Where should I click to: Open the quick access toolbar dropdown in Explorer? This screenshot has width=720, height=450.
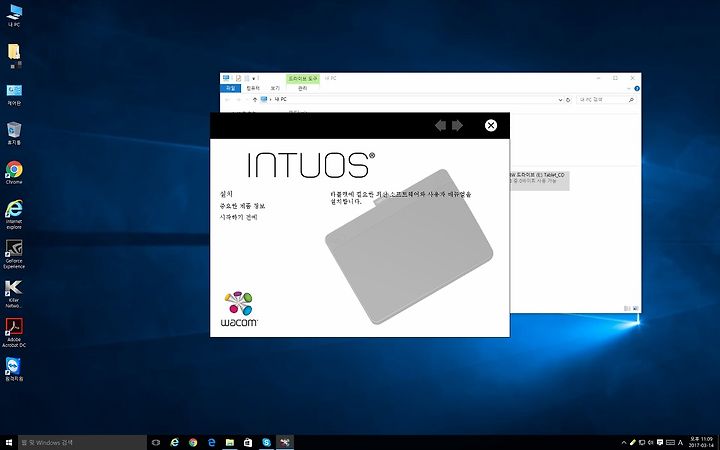click(253, 79)
